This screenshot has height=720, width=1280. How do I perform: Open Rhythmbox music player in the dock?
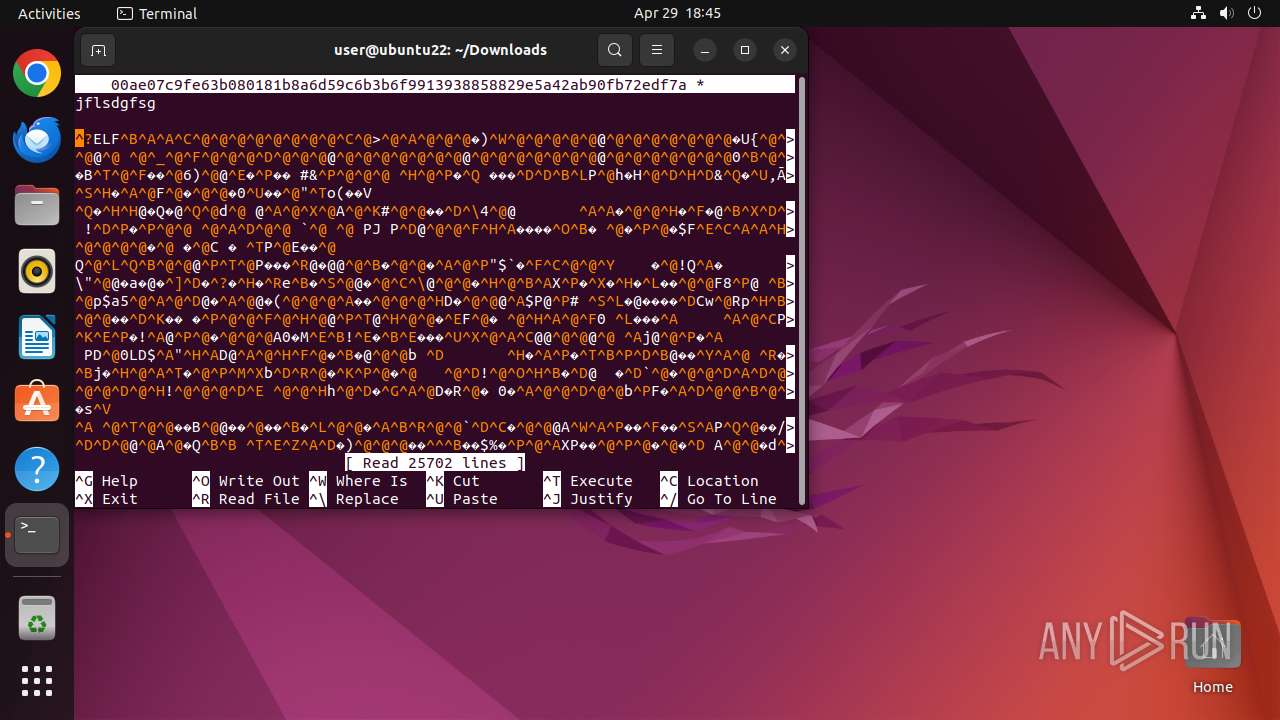click(x=37, y=271)
